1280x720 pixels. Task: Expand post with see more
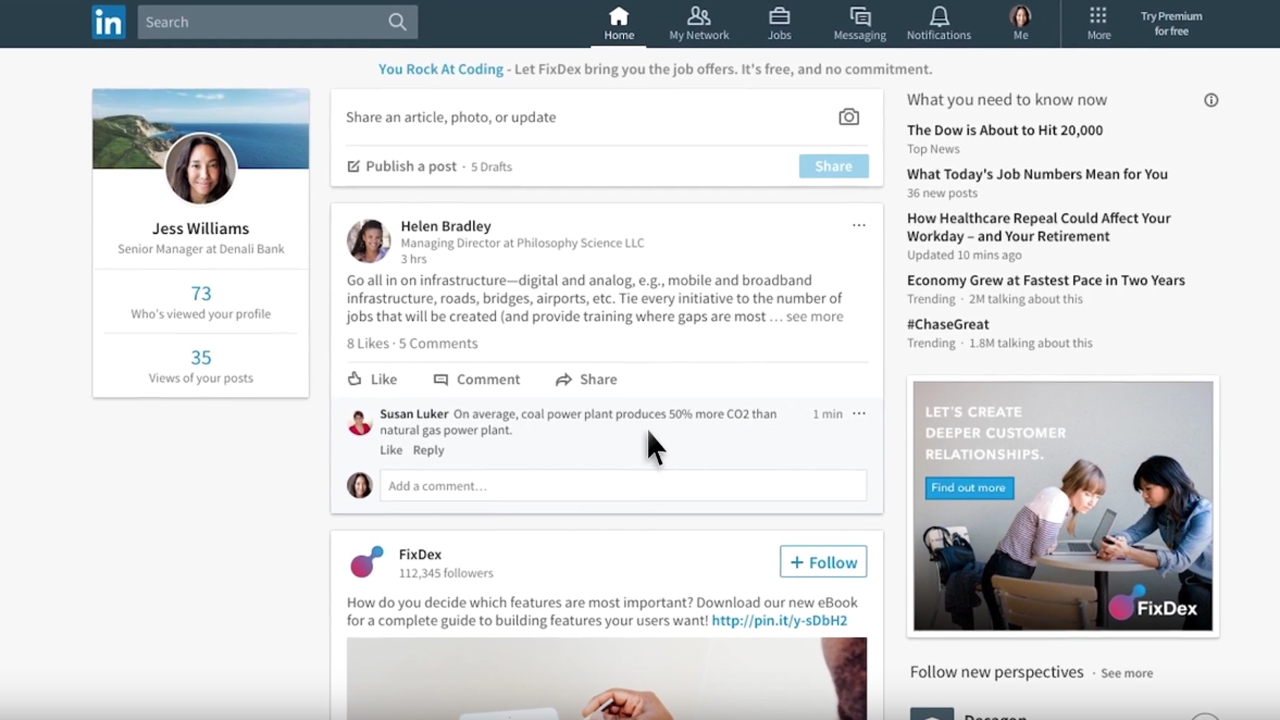click(x=814, y=316)
